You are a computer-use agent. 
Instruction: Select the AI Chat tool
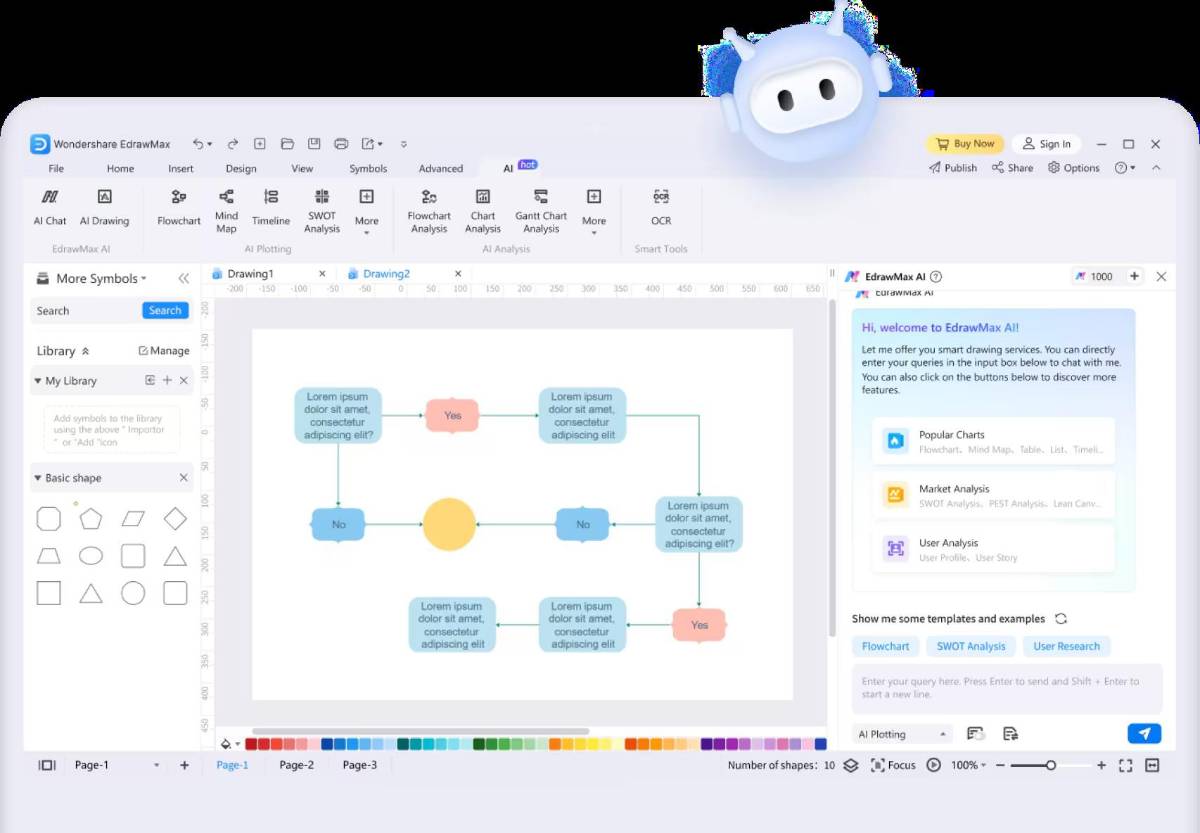click(49, 208)
